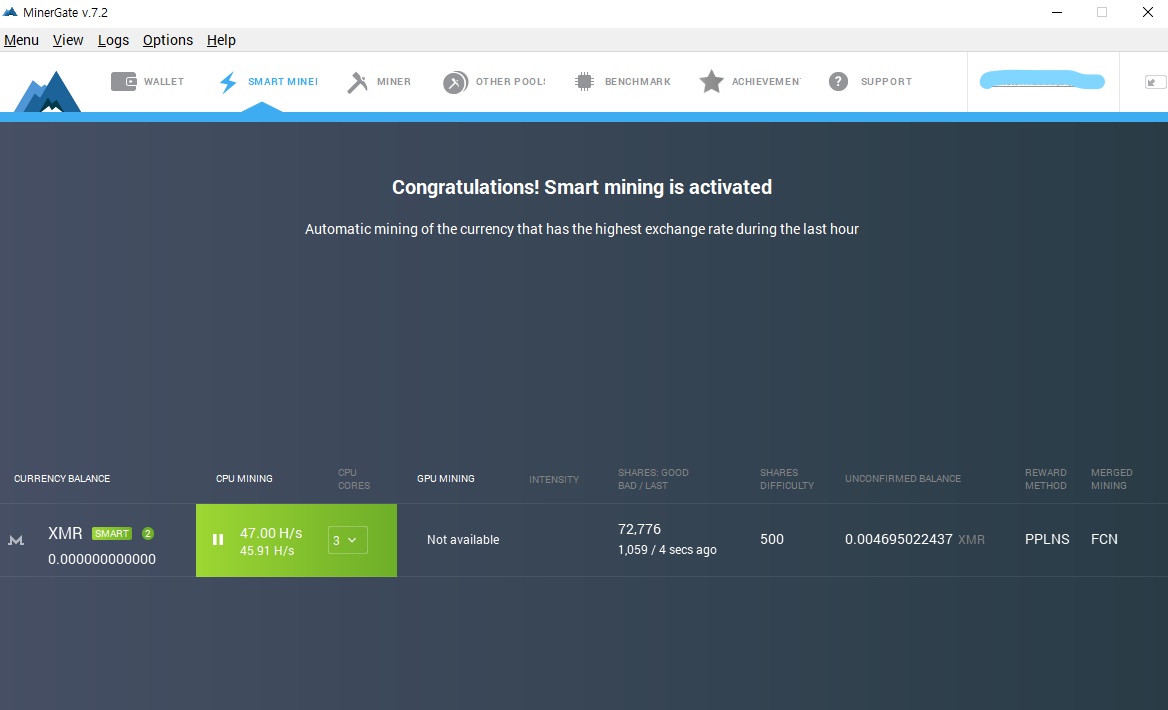The width and height of the screenshot is (1168, 710).
Task: Click the MERGED MINING column header
Action: click(x=1111, y=479)
